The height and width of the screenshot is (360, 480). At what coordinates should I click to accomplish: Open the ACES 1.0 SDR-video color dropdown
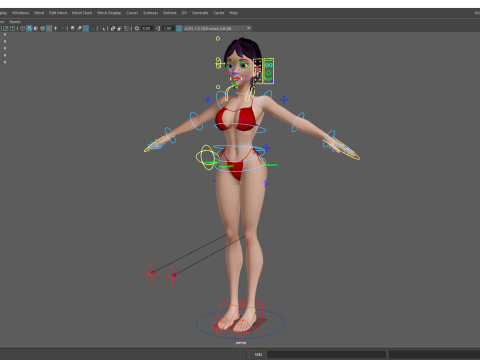click(x=217, y=28)
